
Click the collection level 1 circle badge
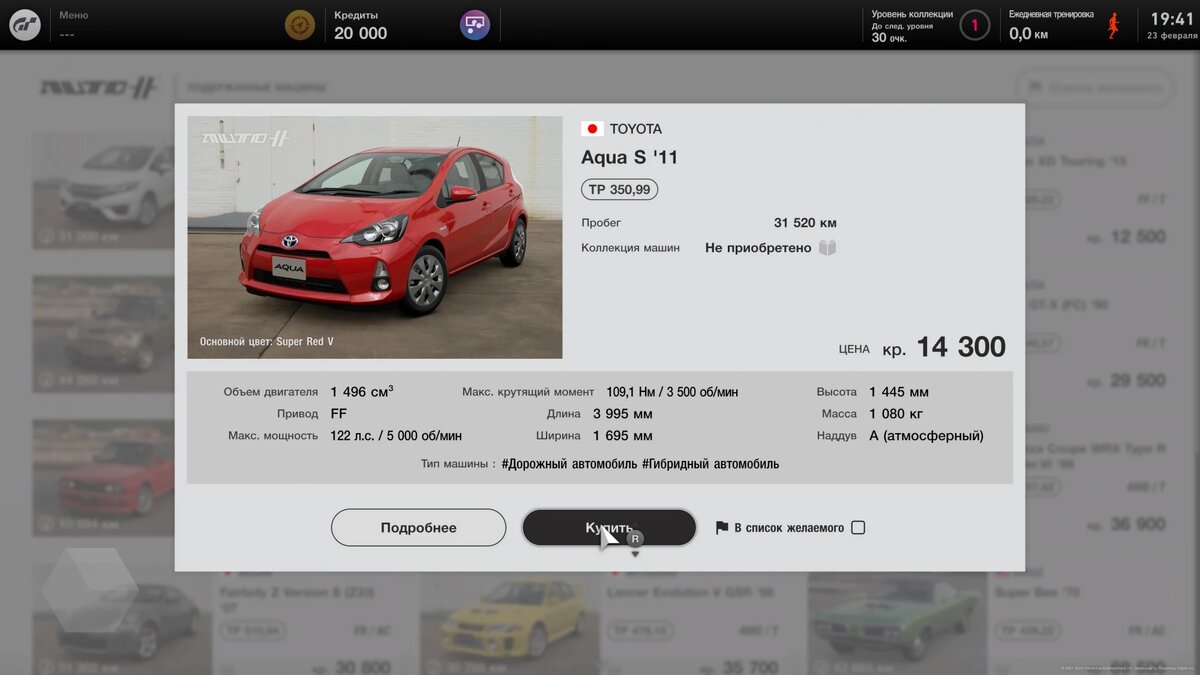click(x=975, y=25)
